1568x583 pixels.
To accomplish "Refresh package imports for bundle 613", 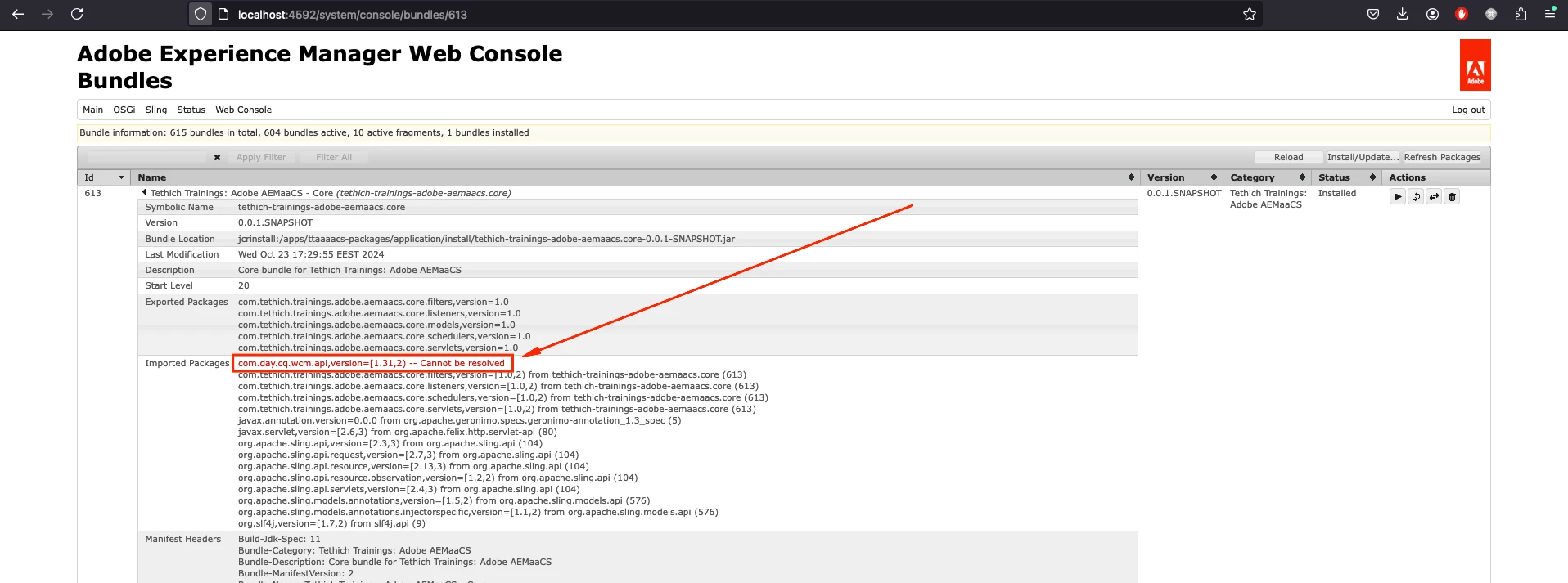I will tap(1416, 196).
